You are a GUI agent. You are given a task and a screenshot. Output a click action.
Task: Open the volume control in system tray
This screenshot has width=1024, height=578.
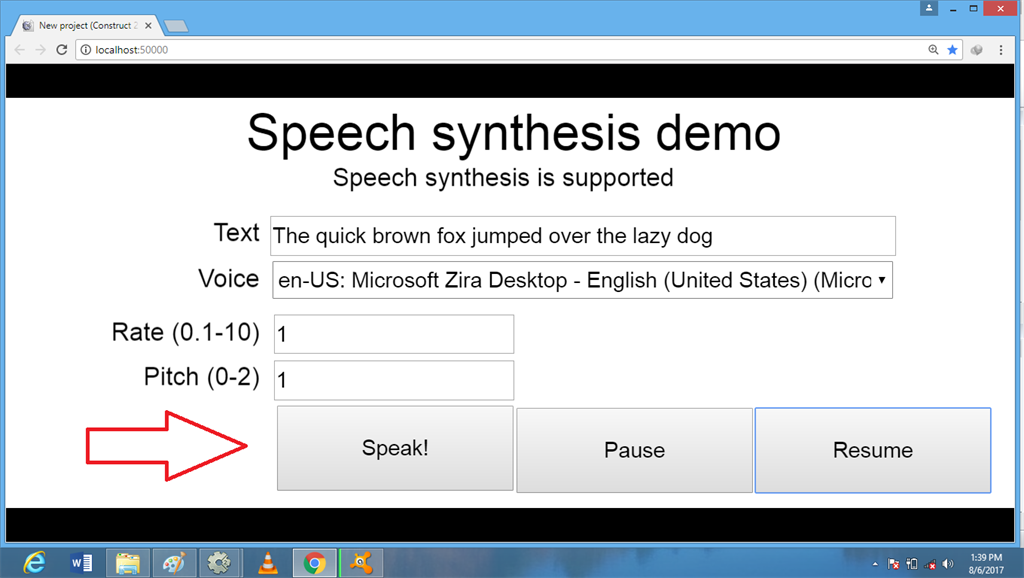(x=947, y=562)
